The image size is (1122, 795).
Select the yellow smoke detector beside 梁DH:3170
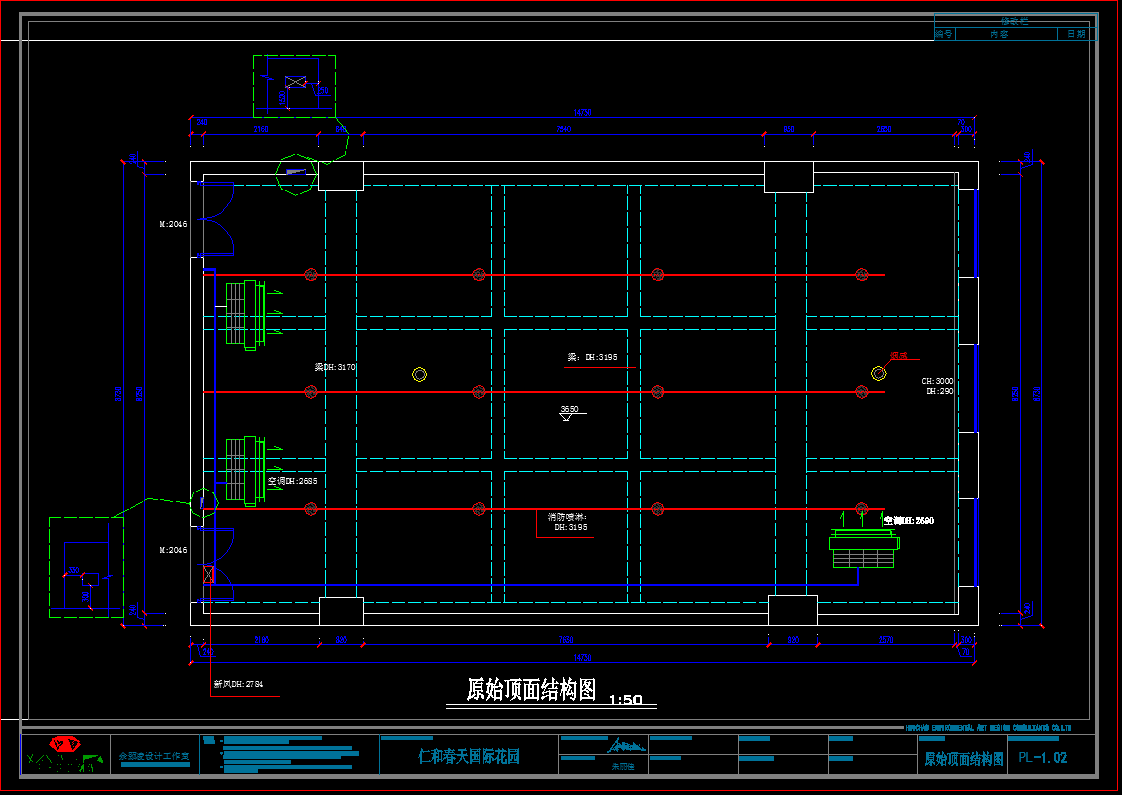pos(420,374)
